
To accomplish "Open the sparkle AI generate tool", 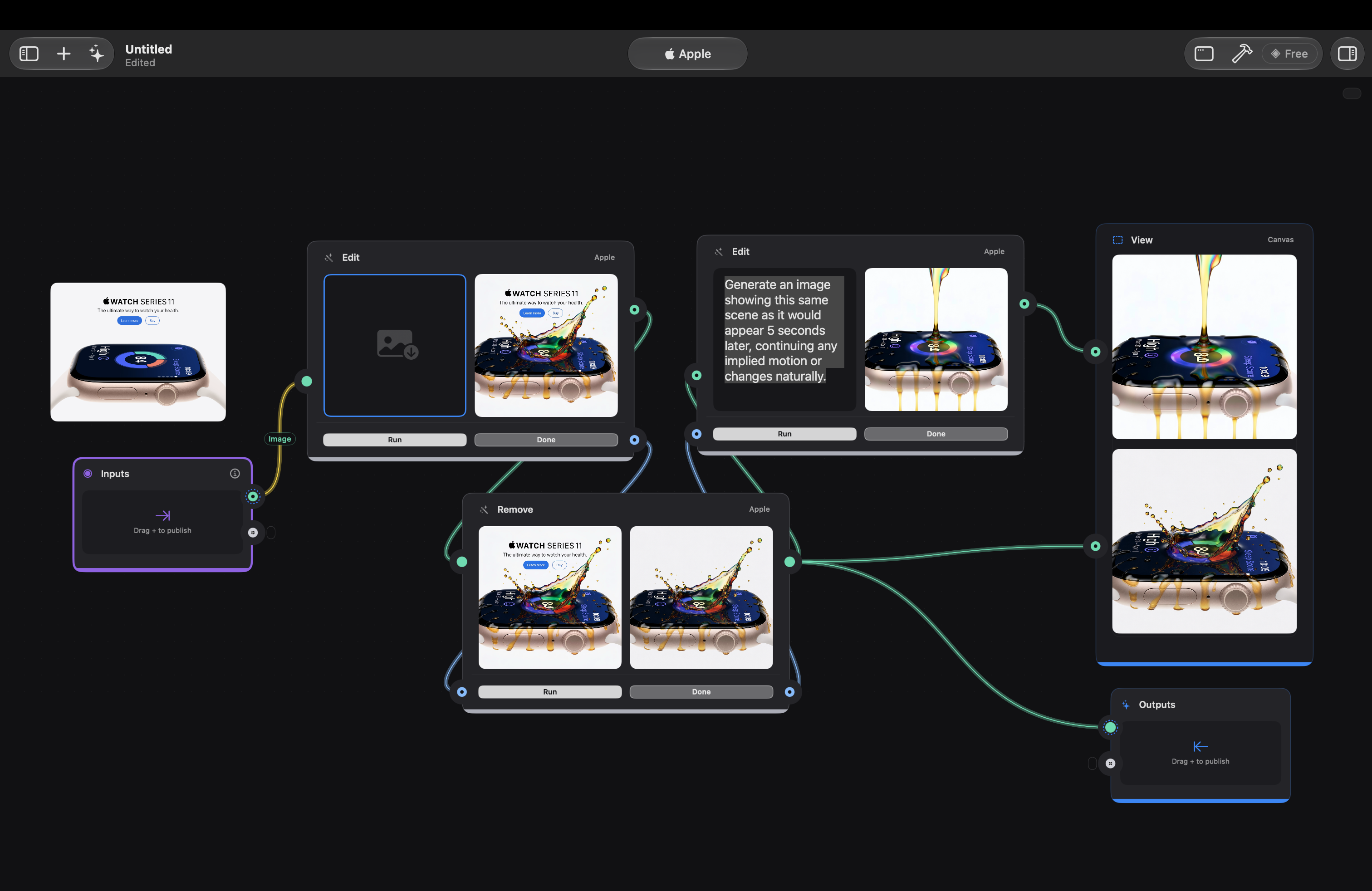I will [x=96, y=54].
